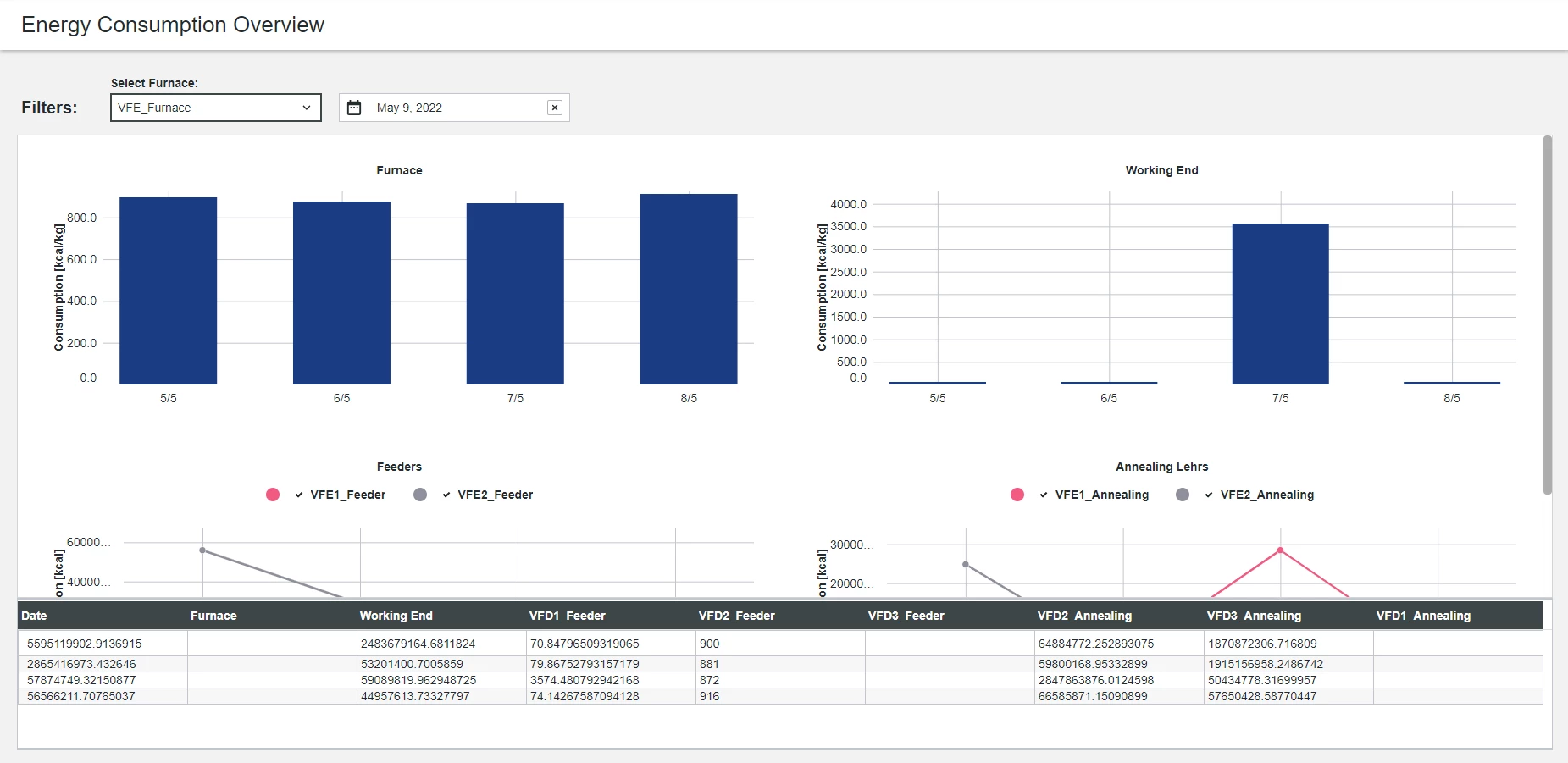
Task: Select cell 1870872306.716809
Action: [x=1288, y=644]
